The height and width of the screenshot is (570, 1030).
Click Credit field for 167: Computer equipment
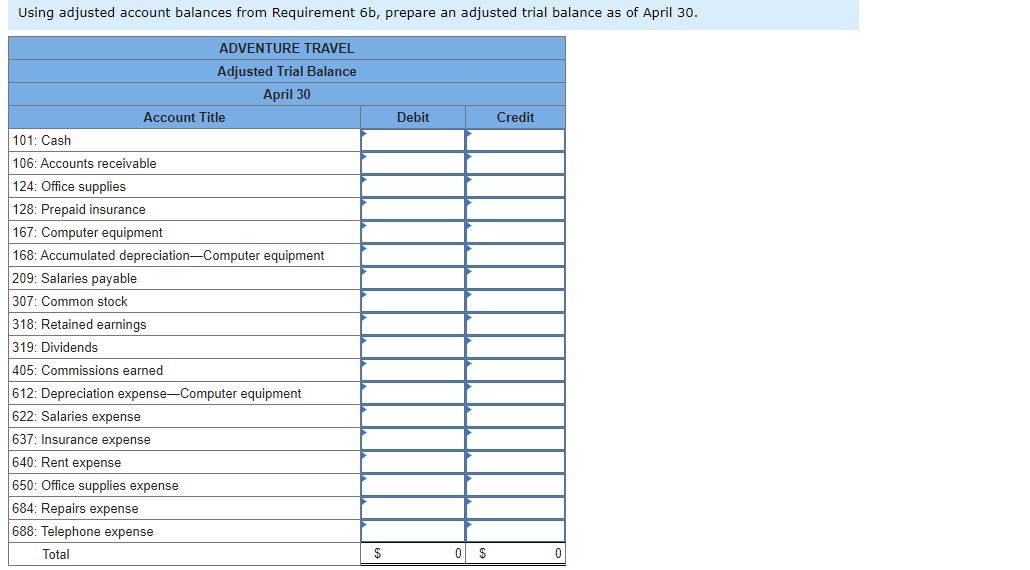(516, 232)
